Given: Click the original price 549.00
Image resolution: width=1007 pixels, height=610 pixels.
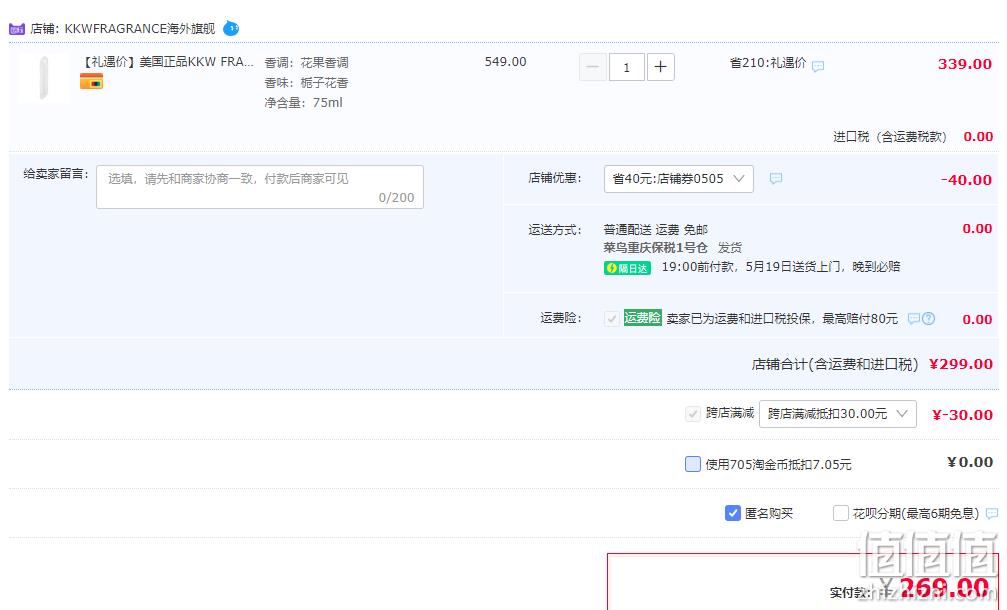Looking at the screenshot, I should [x=505, y=62].
